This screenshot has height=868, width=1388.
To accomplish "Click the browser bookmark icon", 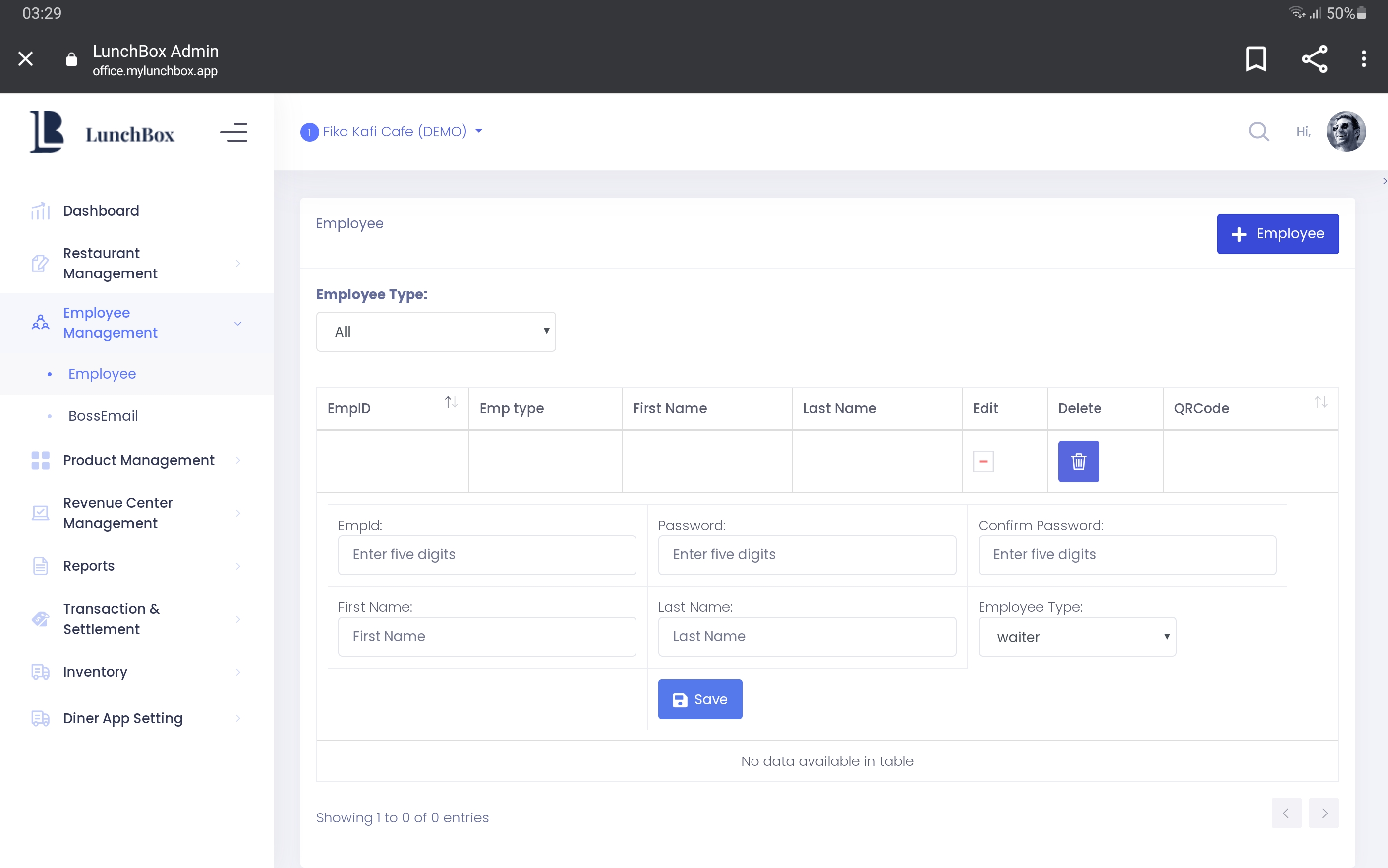I will [1255, 58].
